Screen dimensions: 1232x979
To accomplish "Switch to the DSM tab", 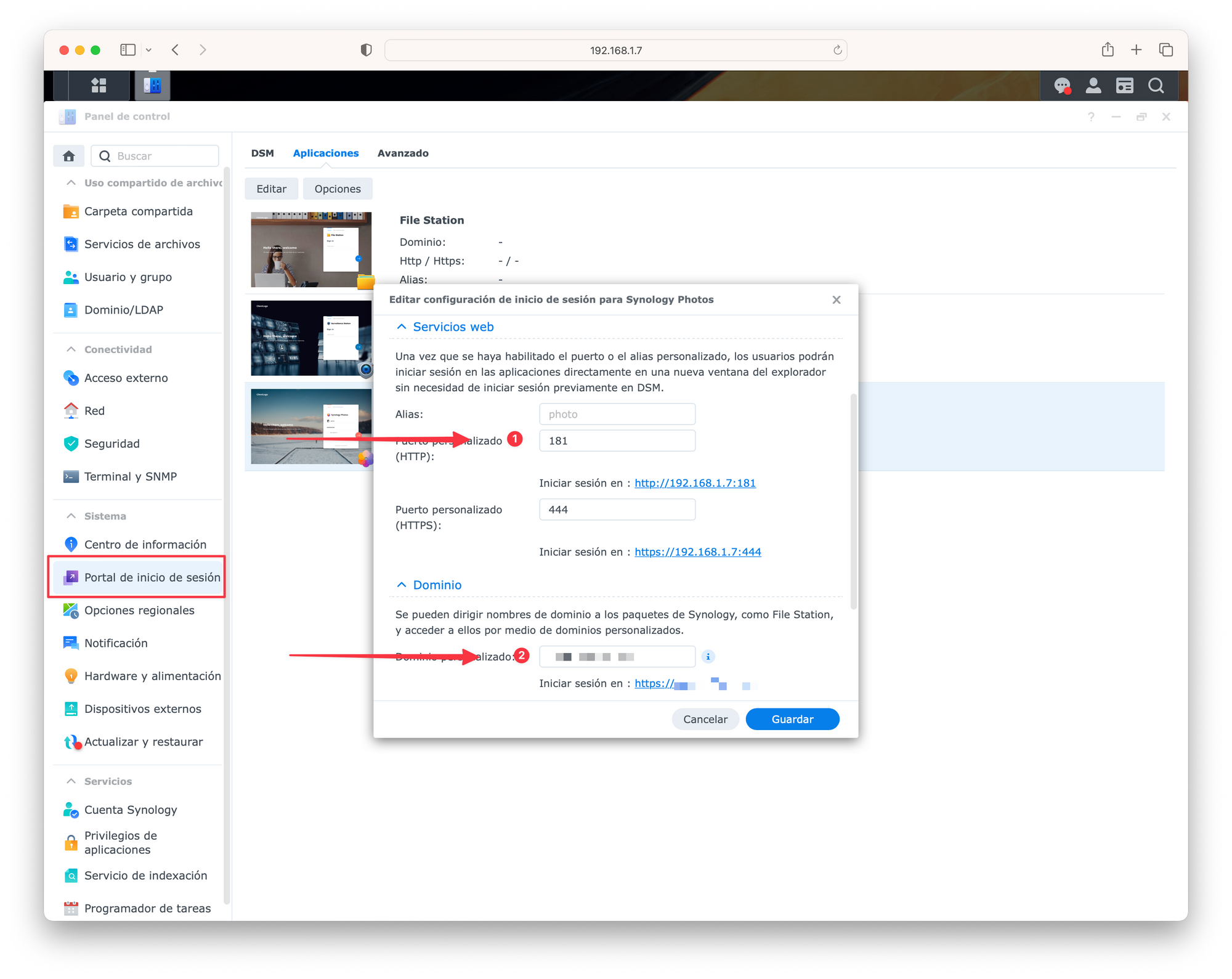I will (262, 153).
